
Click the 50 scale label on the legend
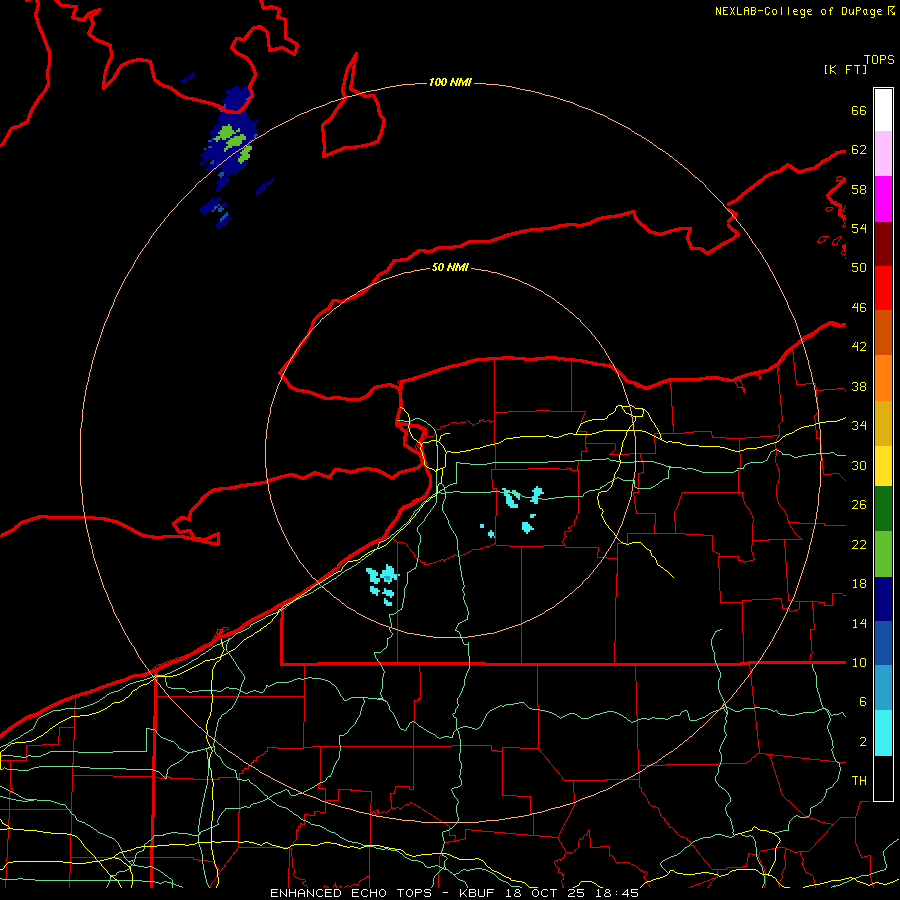[859, 267]
